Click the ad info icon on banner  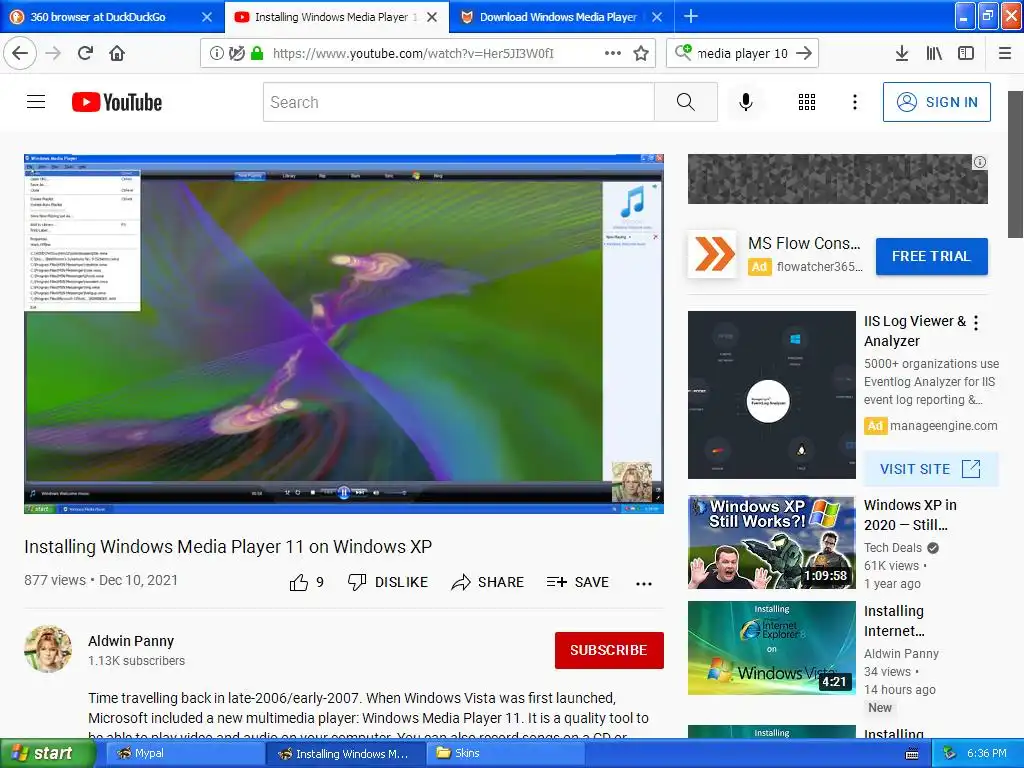(x=980, y=162)
